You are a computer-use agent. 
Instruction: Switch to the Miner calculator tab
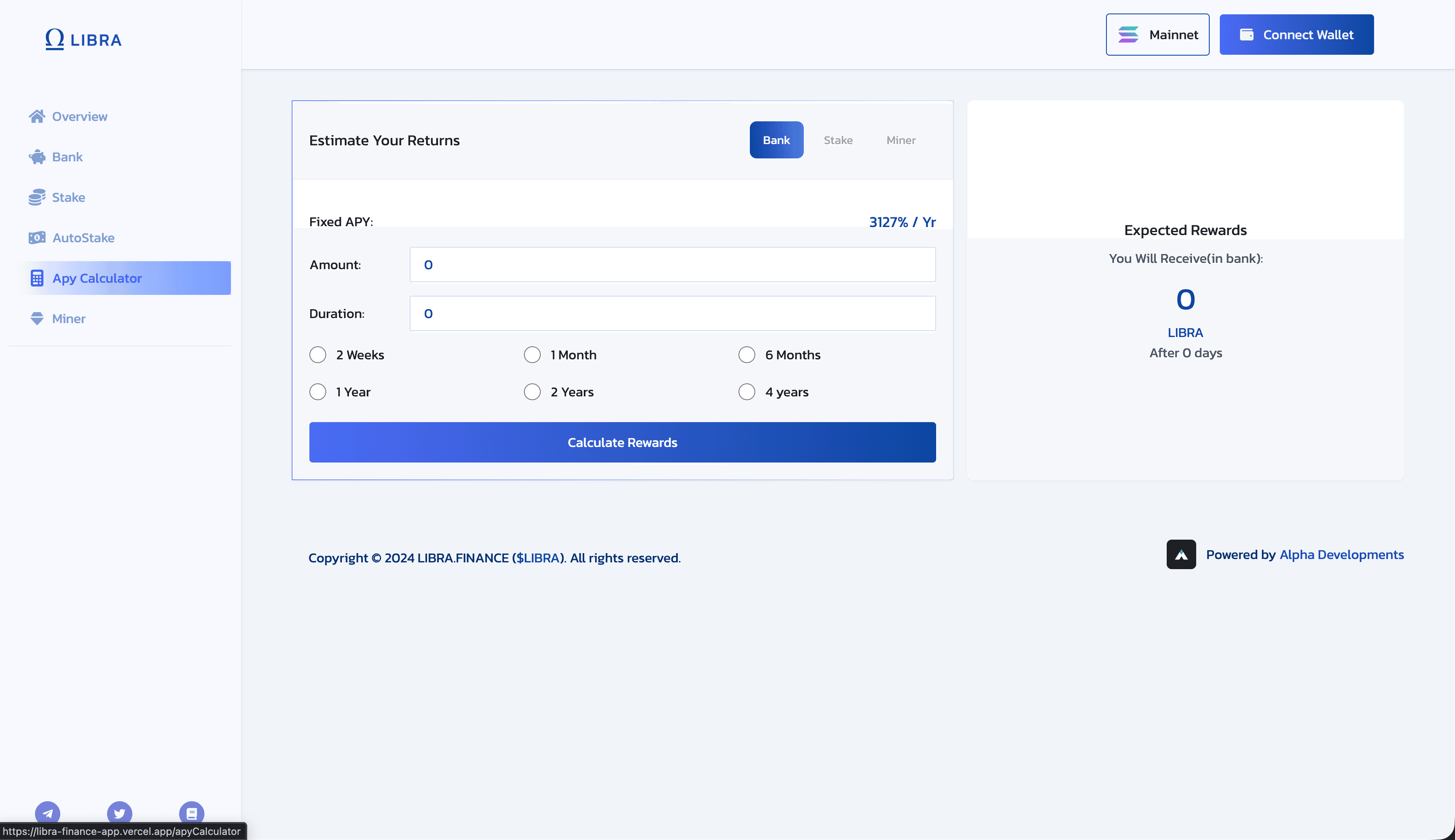pos(901,139)
